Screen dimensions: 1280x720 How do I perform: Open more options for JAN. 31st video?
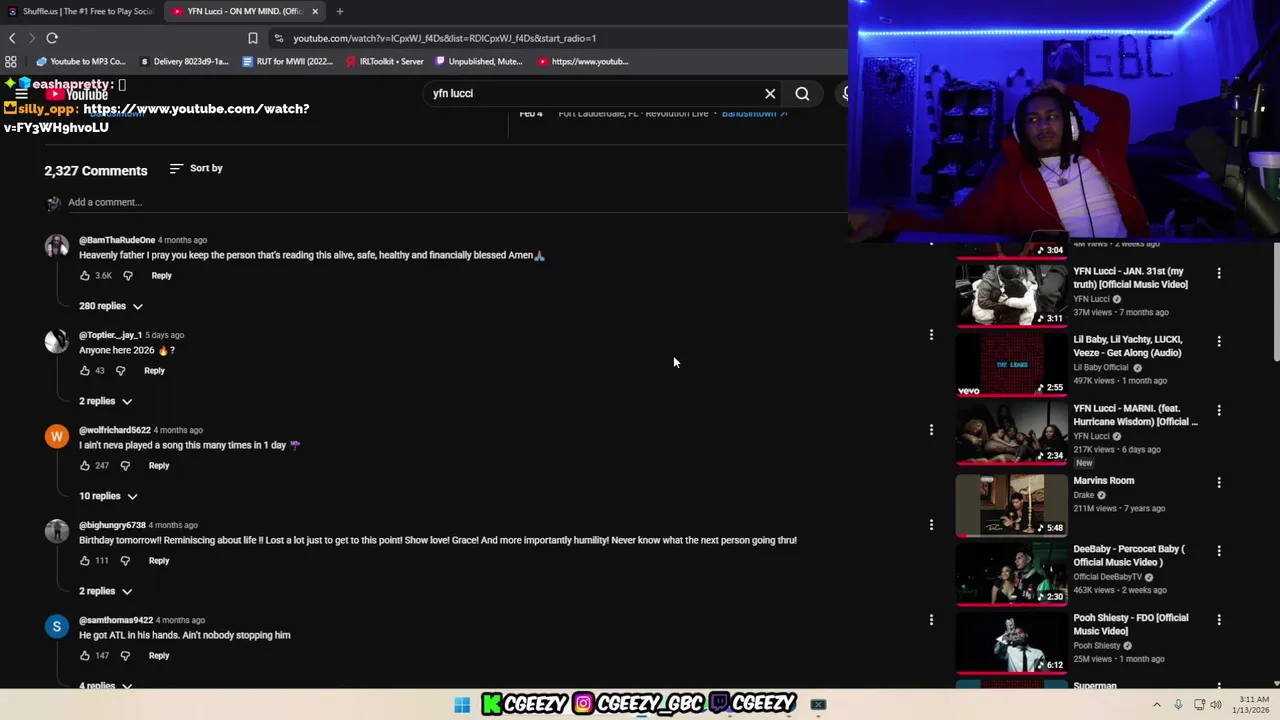pos(1219,273)
